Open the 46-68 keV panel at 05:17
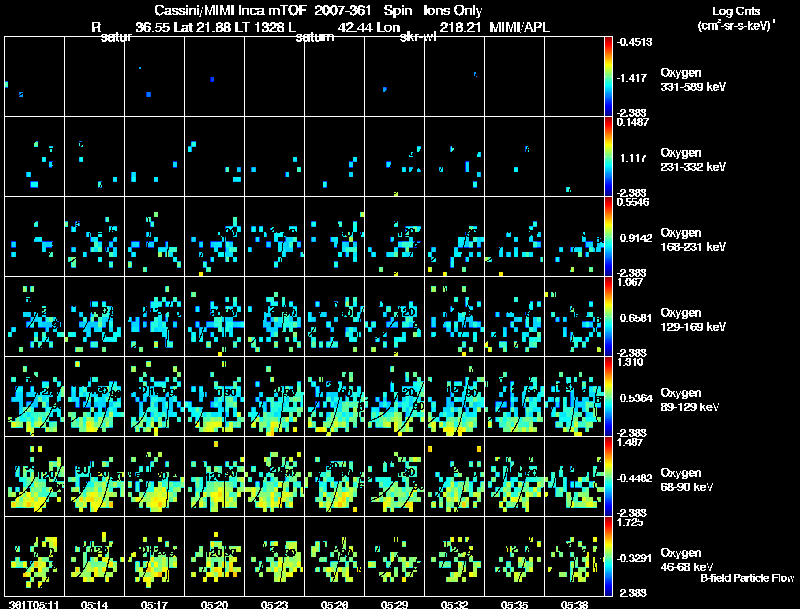The width and height of the screenshot is (800, 609). [x=155, y=556]
